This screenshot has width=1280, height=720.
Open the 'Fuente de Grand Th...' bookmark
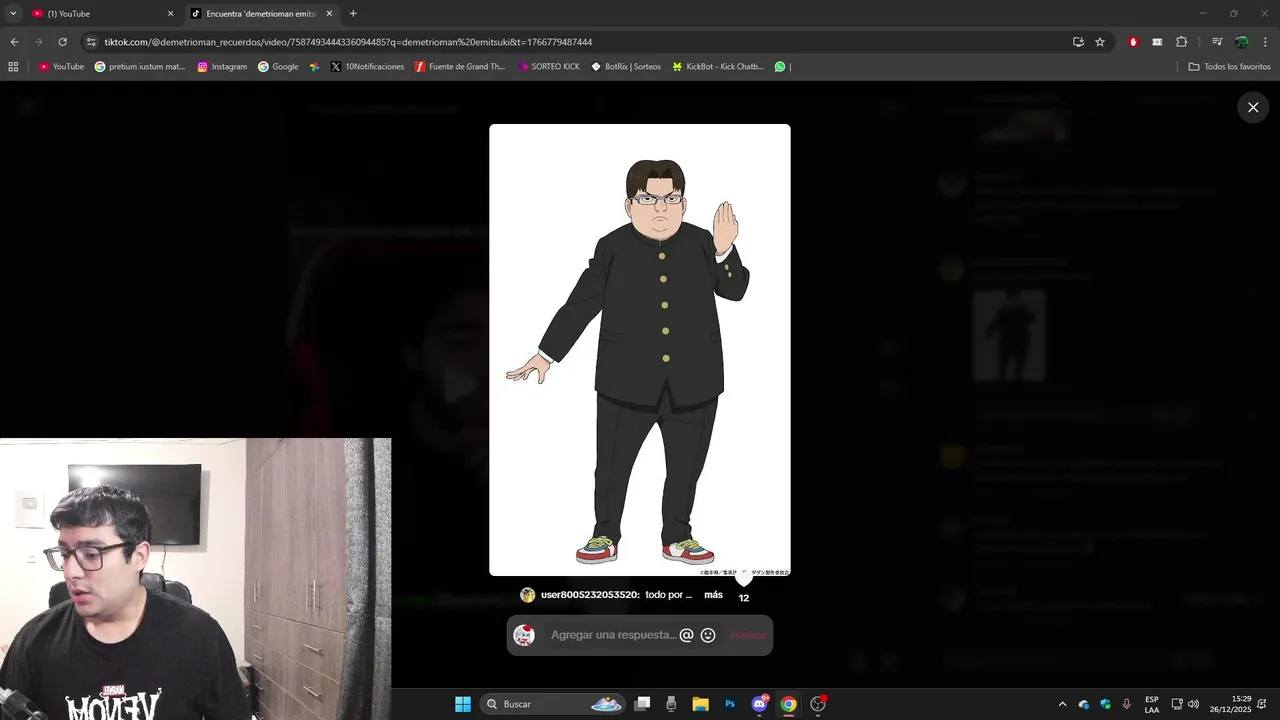(460, 67)
